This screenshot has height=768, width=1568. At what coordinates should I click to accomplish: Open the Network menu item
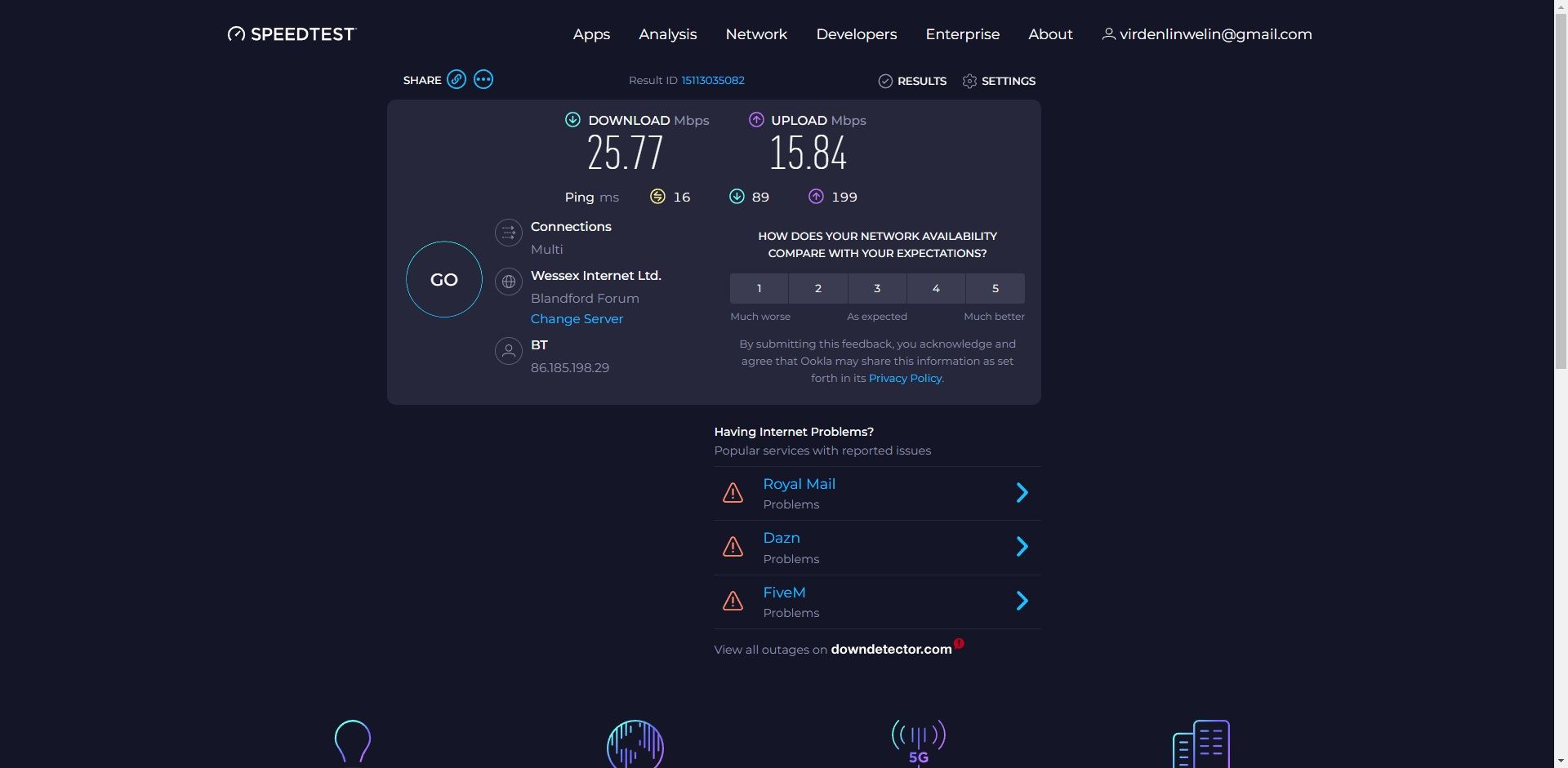[755, 34]
